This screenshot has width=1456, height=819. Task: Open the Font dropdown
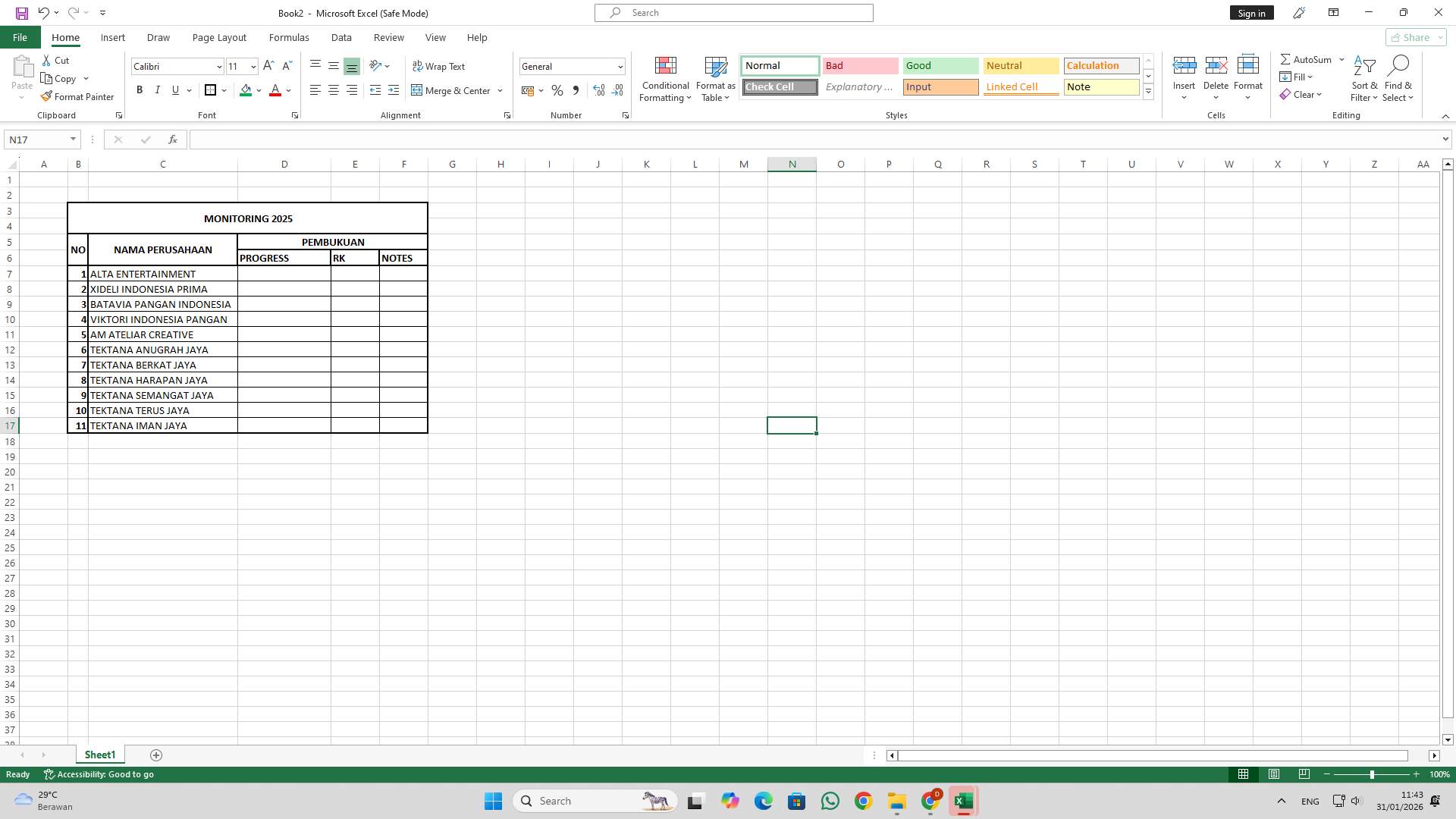218,66
